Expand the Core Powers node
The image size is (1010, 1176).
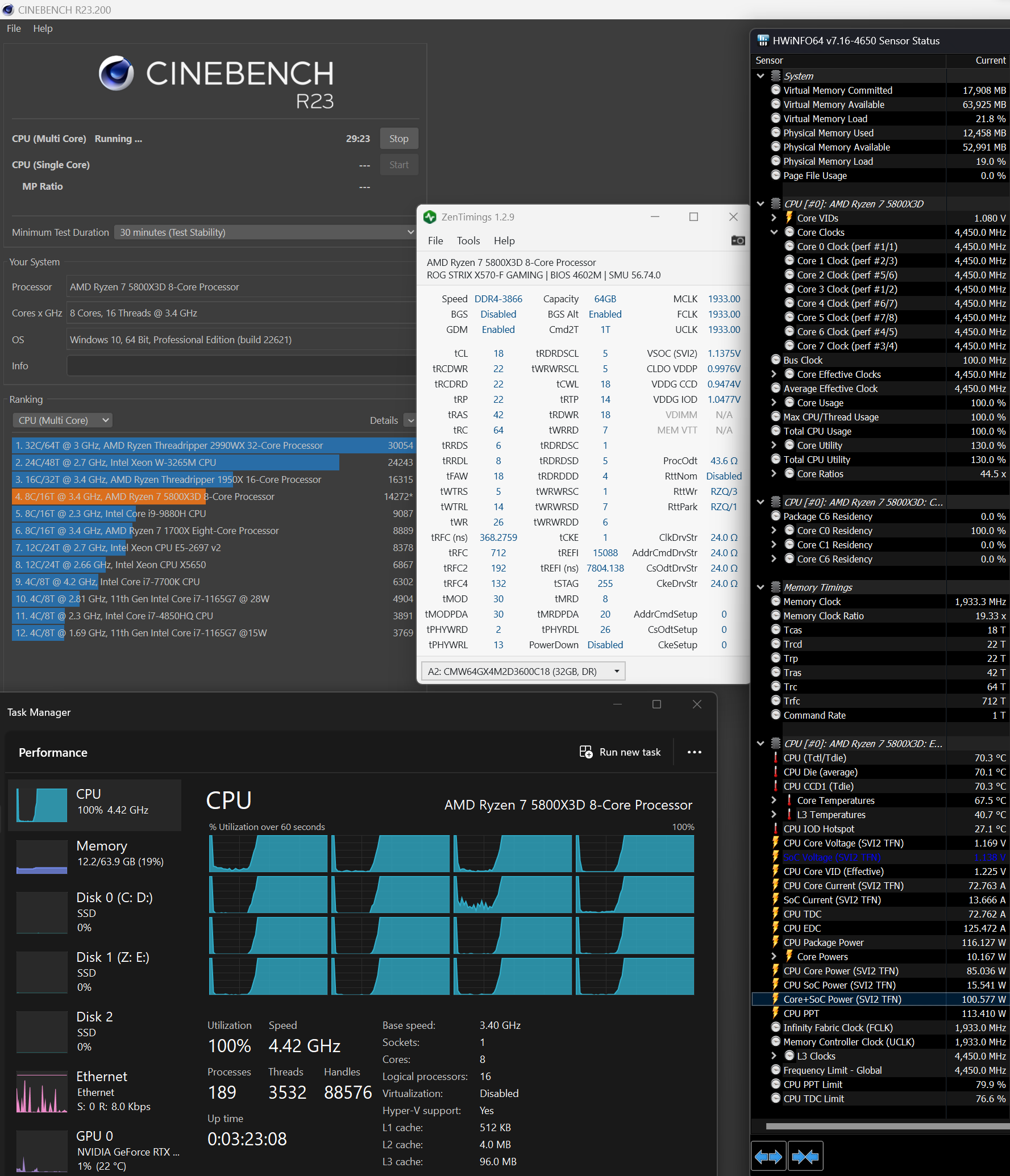coord(774,956)
